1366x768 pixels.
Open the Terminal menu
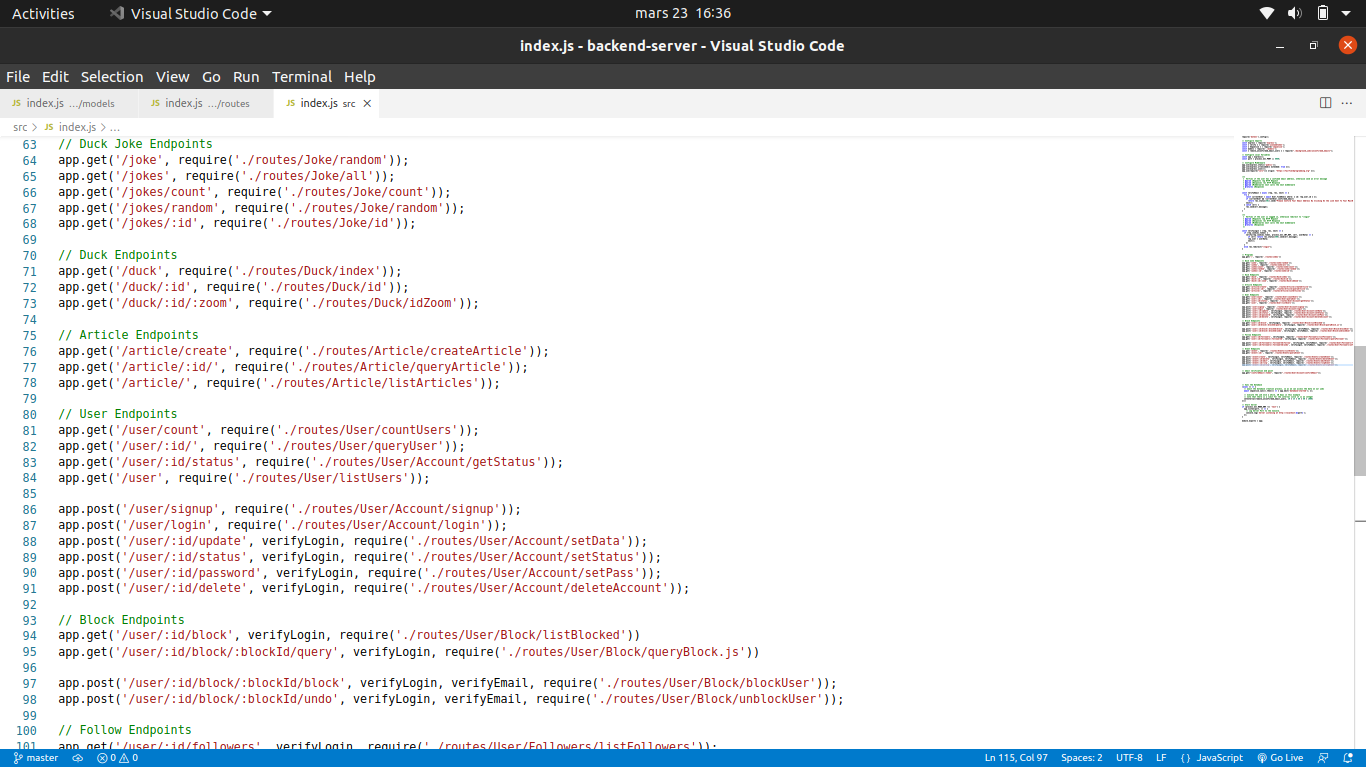pyautogui.click(x=302, y=77)
